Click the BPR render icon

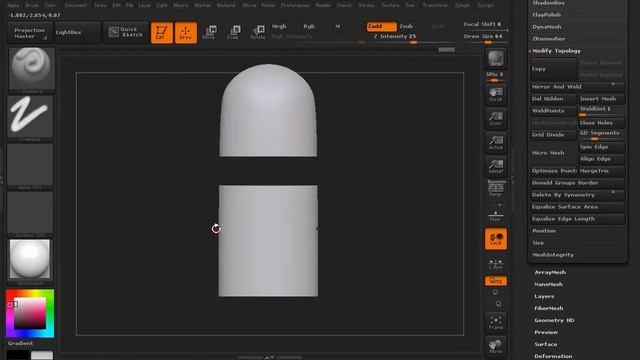[x=496, y=59]
